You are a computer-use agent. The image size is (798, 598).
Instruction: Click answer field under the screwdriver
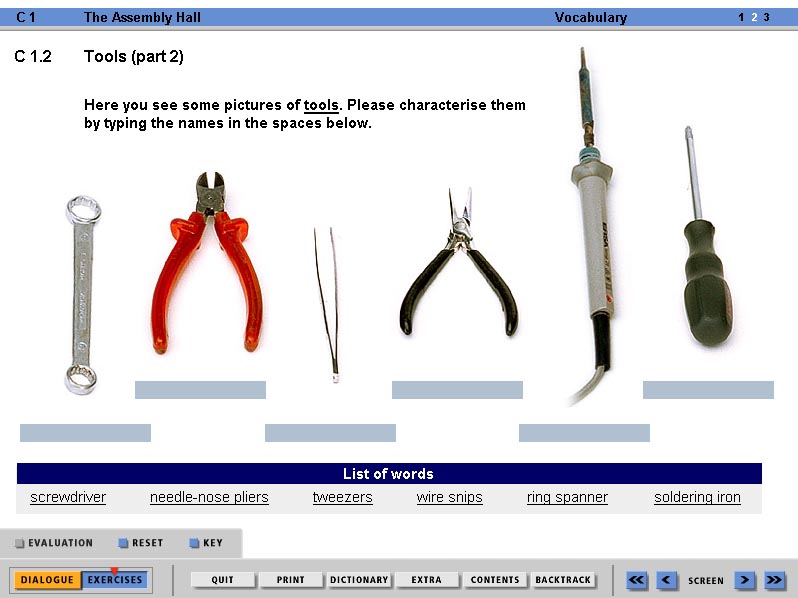tap(708, 390)
